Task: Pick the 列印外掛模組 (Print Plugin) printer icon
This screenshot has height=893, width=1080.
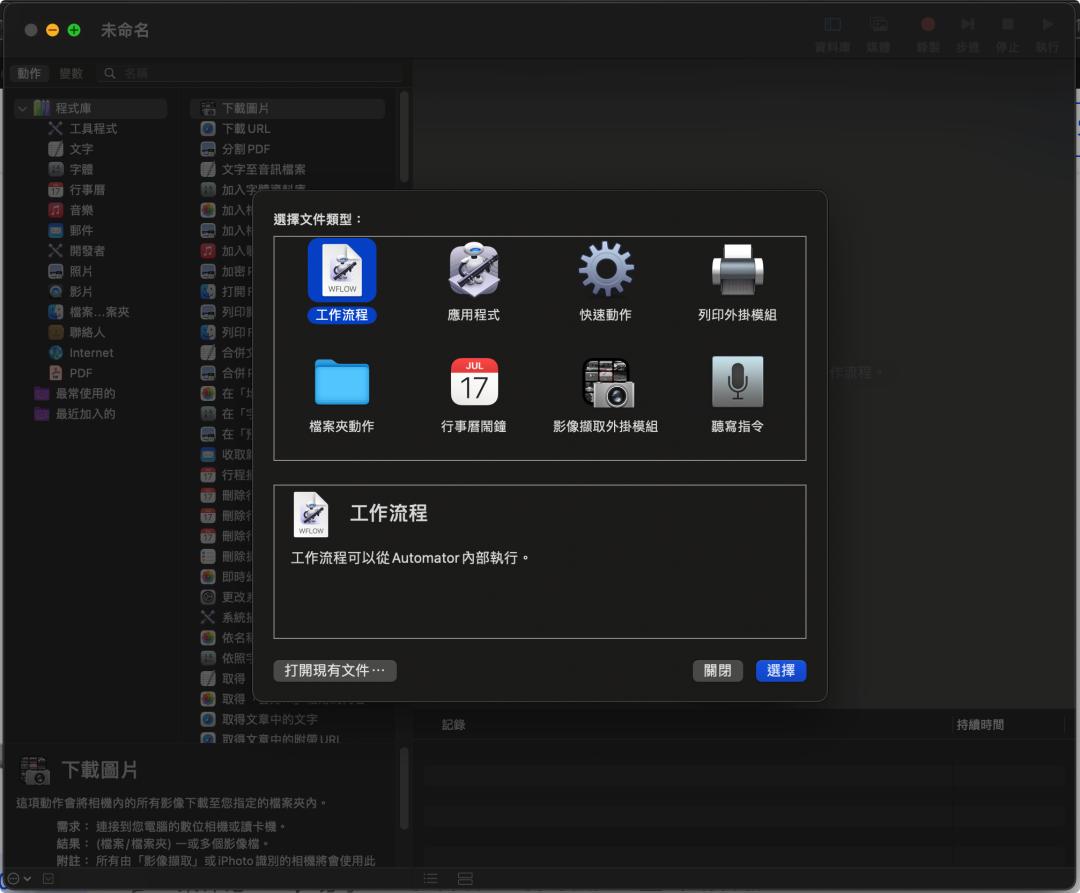Action: click(x=738, y=268)
